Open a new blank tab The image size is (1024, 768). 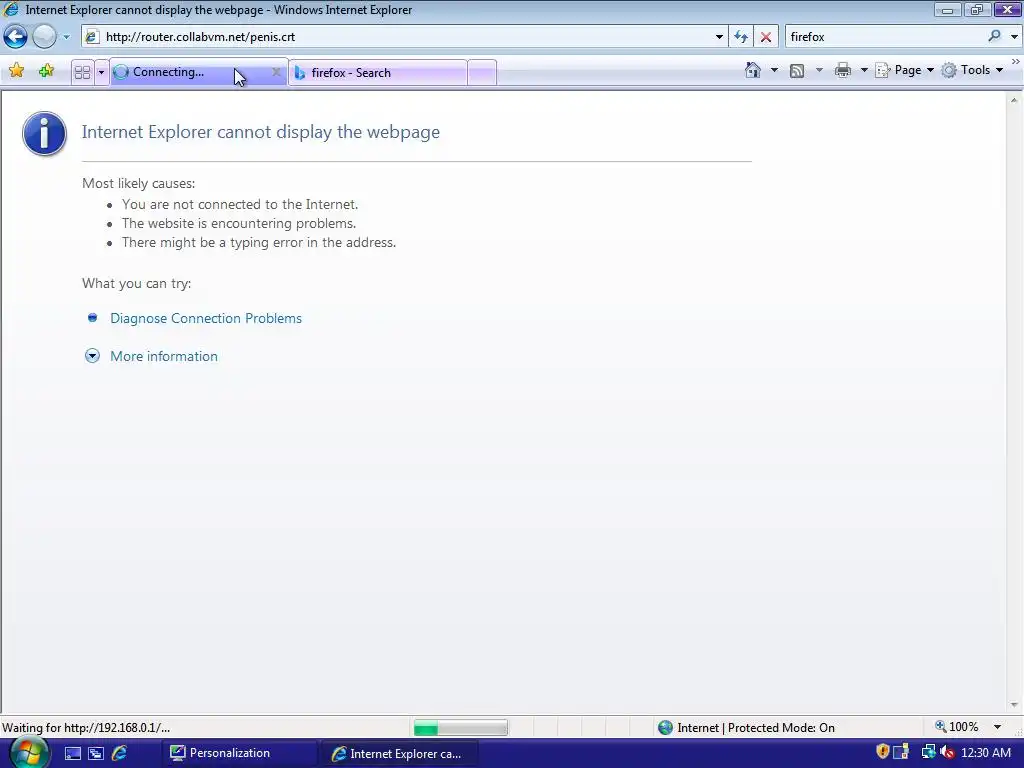(482, 72)
